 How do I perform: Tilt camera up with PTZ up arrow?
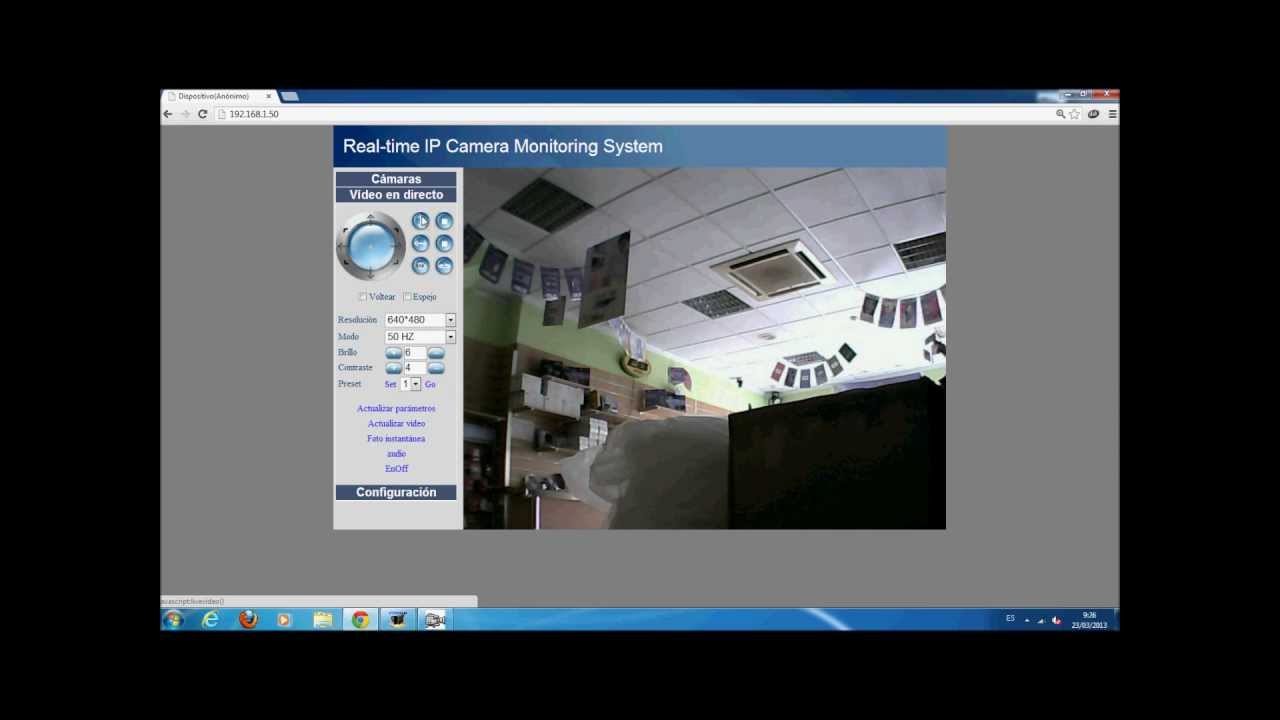[371, 218]
